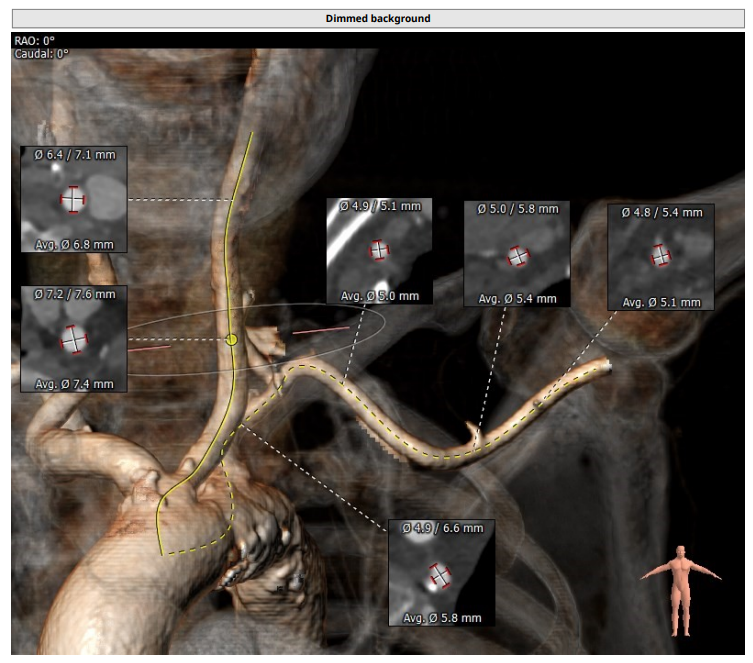Click the Avg. Ø 7.4 mm label
The image size is (753, 663).
click(x=74, y=384)
